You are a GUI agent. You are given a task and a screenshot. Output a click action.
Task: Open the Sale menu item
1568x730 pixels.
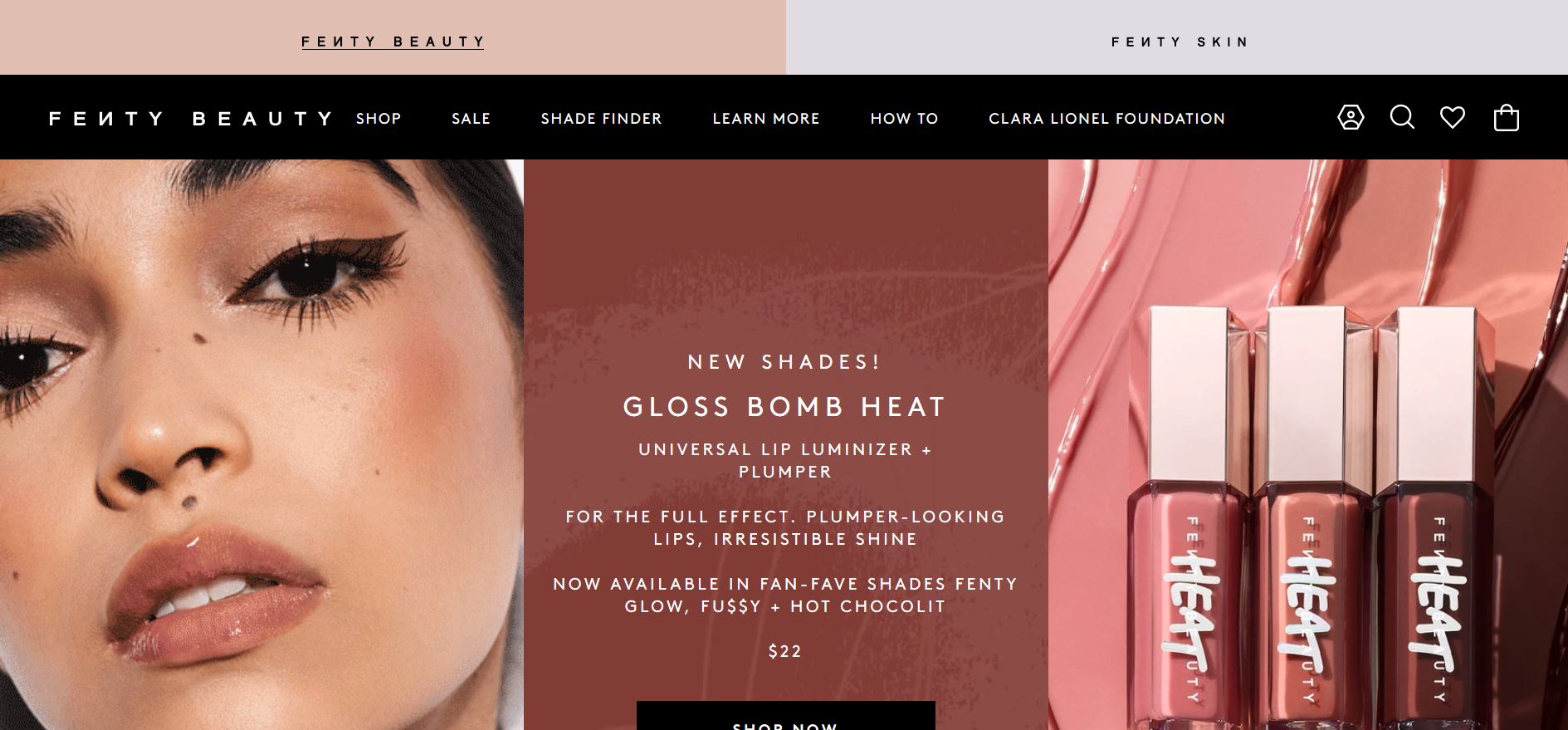[x=471, y=119]
